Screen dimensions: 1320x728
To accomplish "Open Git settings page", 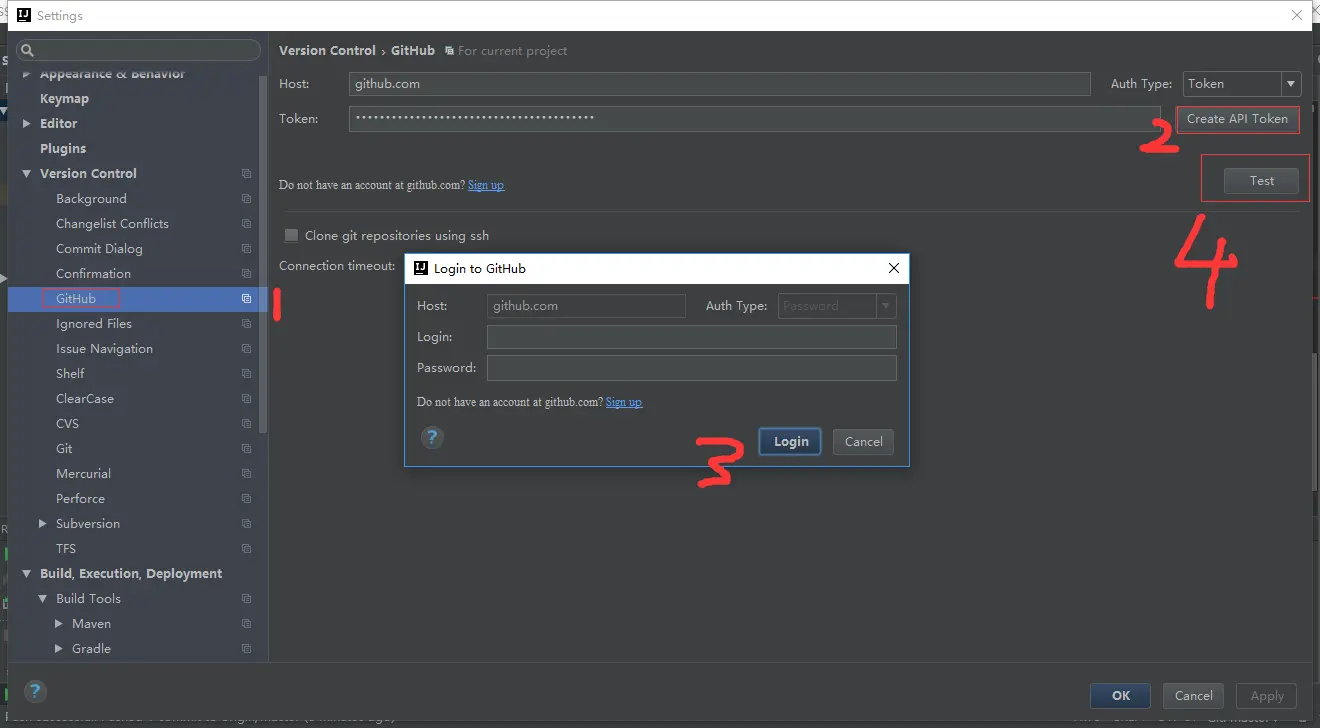I will (64, 449).
